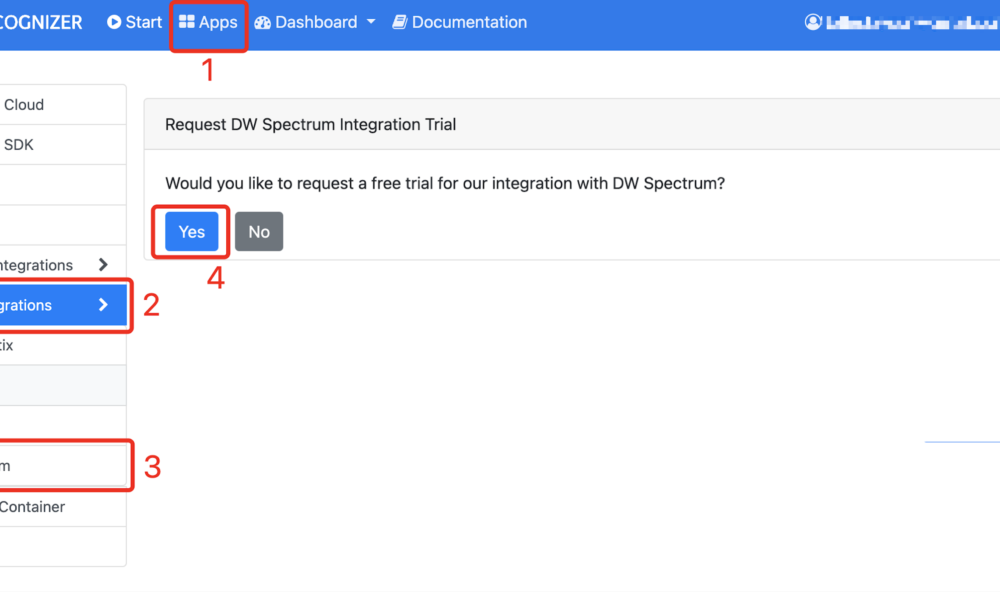Click the blurred username in navbar

tap(912, 24)
